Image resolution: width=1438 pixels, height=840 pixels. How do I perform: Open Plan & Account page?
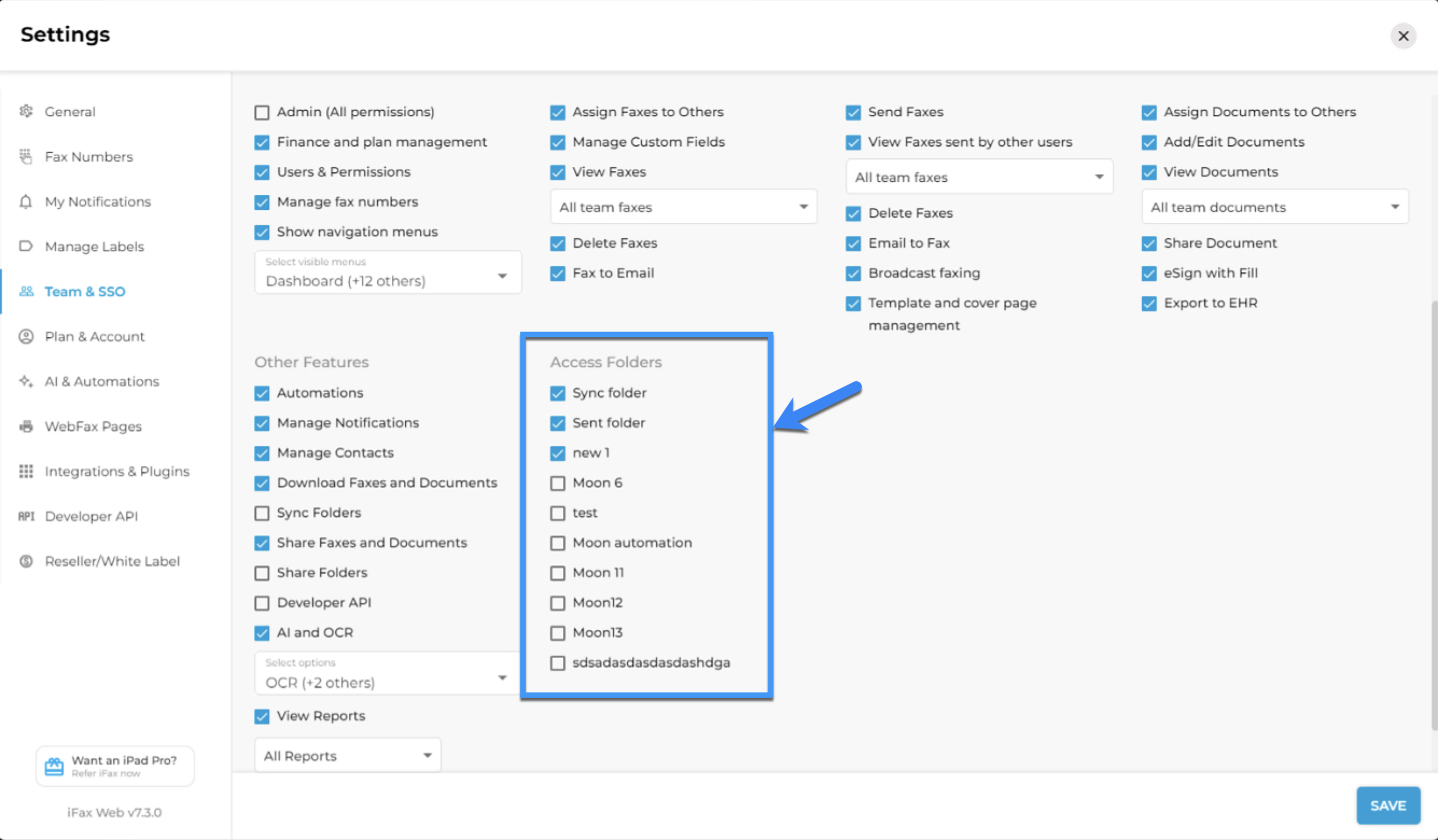click(95, 336)
